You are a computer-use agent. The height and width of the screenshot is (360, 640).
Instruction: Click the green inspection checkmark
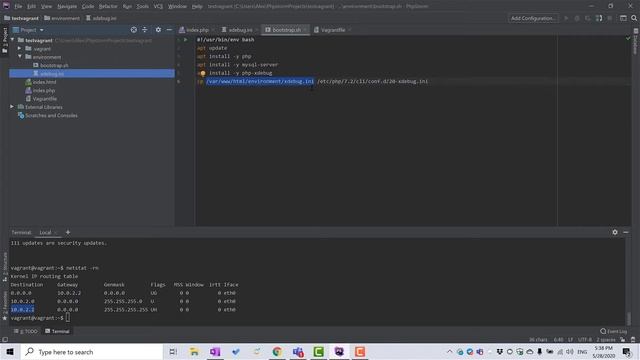(628, 38)
